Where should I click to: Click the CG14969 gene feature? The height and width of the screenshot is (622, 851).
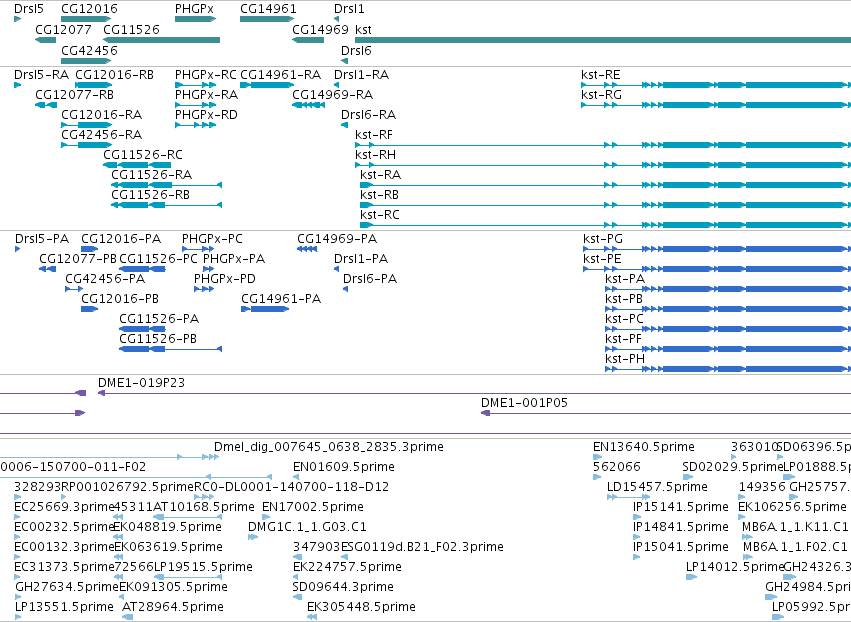click(x=308, y=40)
